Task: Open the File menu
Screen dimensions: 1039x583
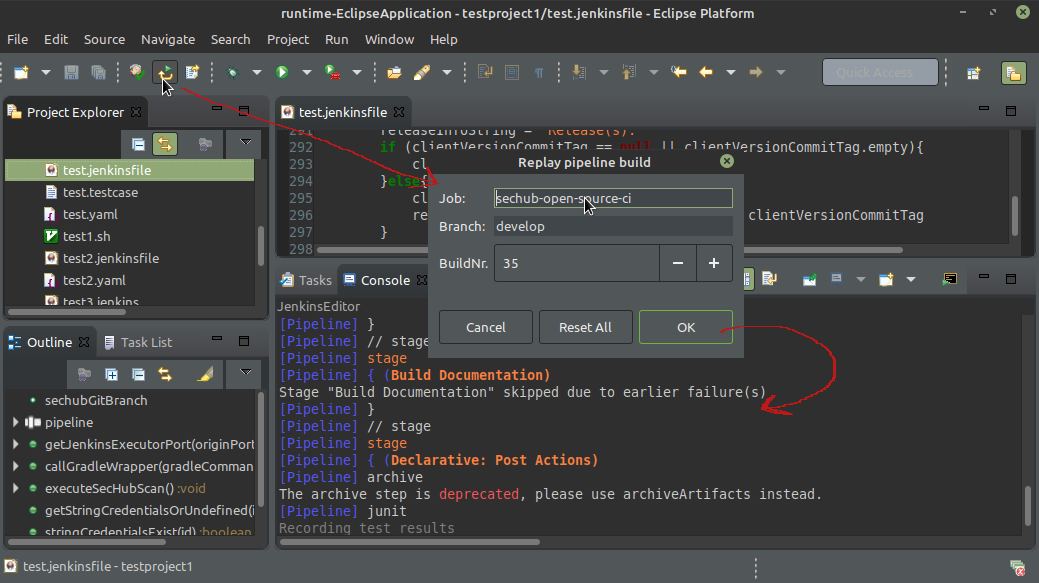Action: click(x=17, y=39)
